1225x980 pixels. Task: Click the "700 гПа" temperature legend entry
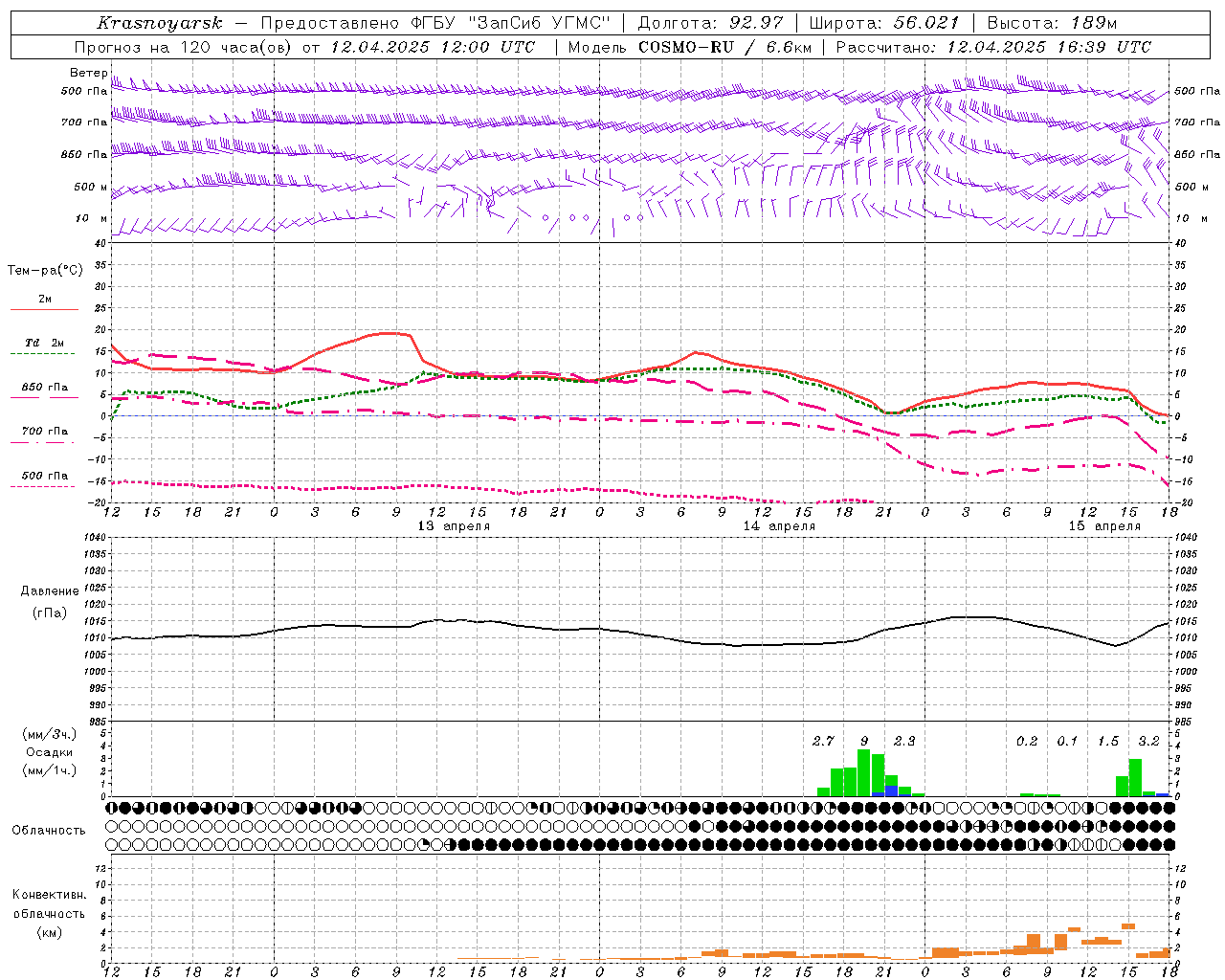(45, 432)
